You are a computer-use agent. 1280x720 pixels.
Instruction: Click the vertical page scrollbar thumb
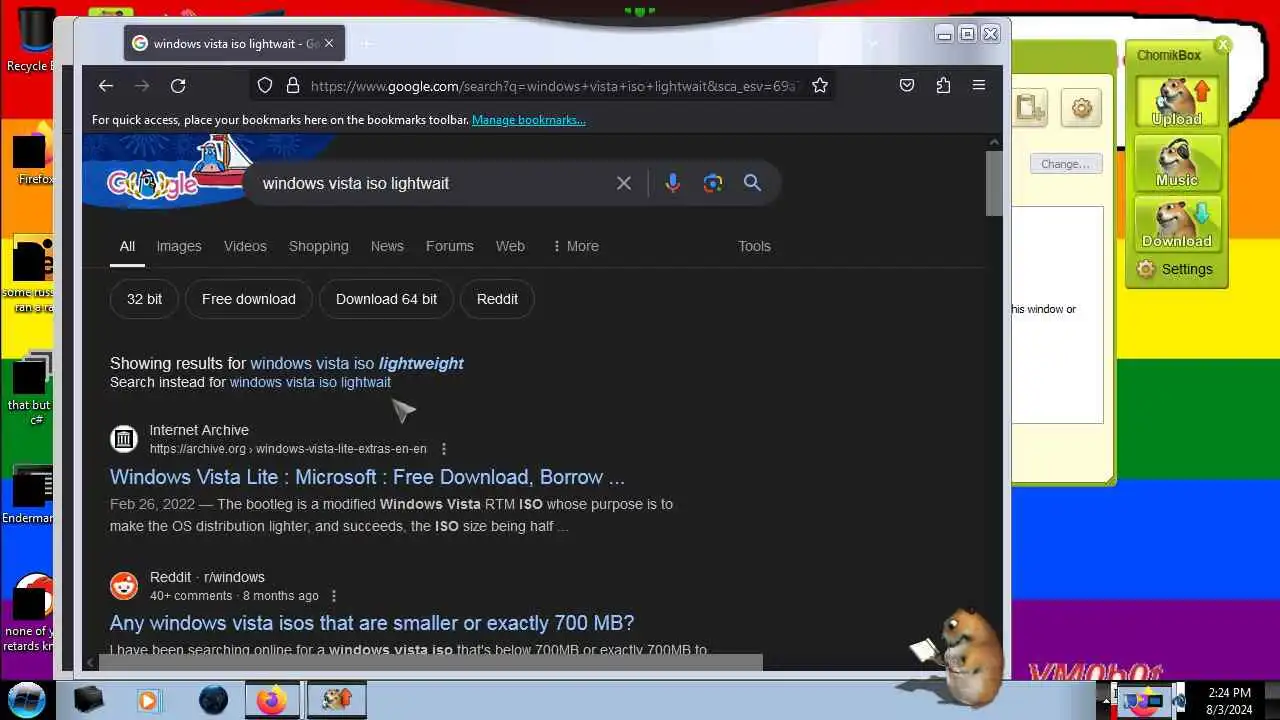[994, 183]
